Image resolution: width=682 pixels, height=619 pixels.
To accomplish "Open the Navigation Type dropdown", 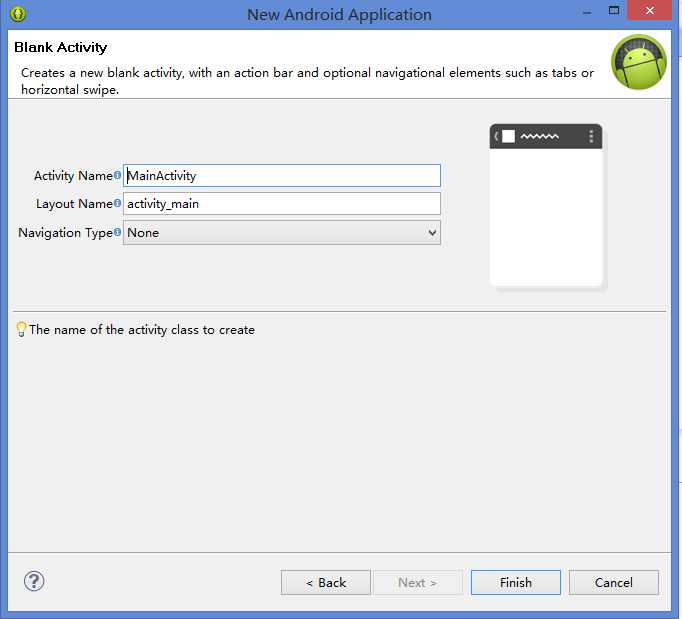I will point(282,233).
